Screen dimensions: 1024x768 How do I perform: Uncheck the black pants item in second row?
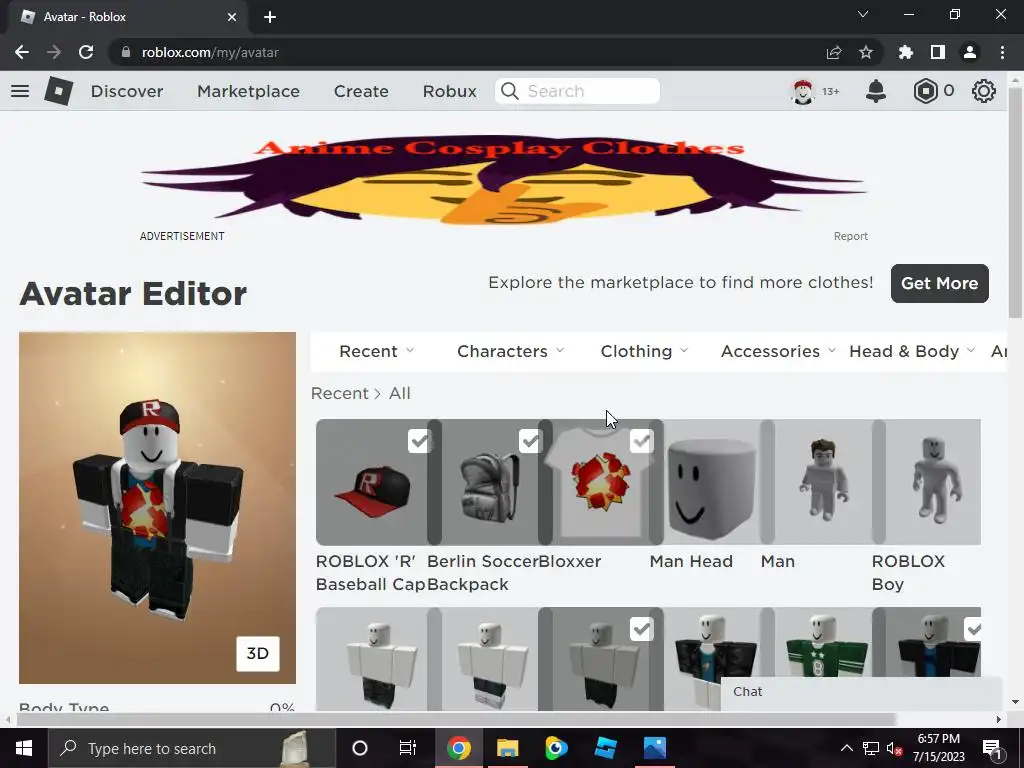point(641,630)
